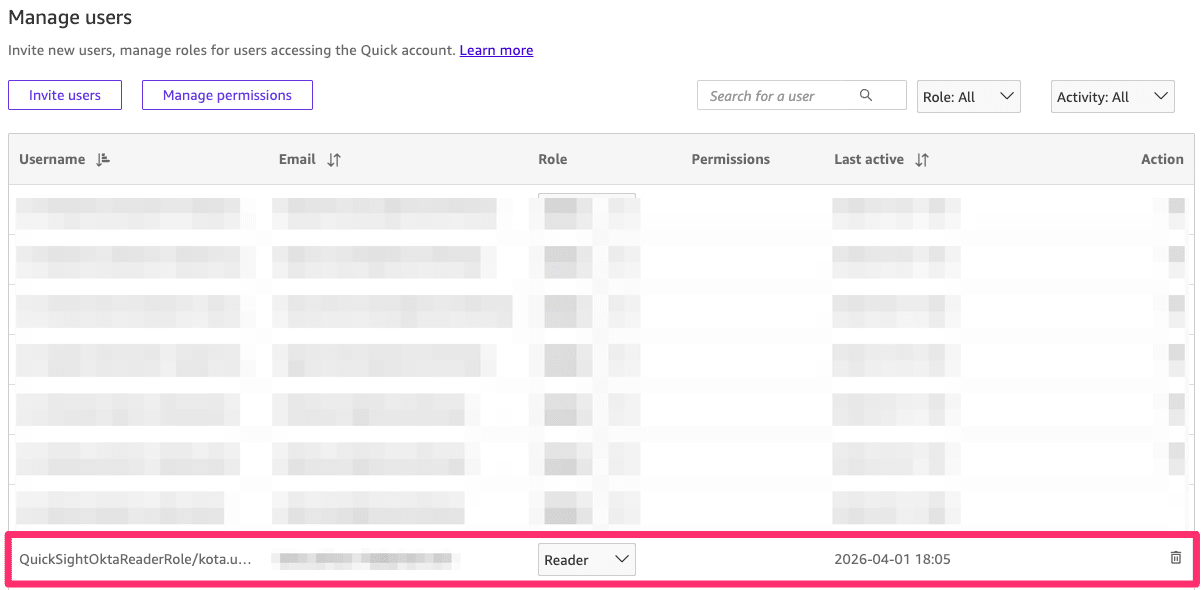Click the Email column sort arrows
The width and height of the screenshot is (1201, 590).
334,160
